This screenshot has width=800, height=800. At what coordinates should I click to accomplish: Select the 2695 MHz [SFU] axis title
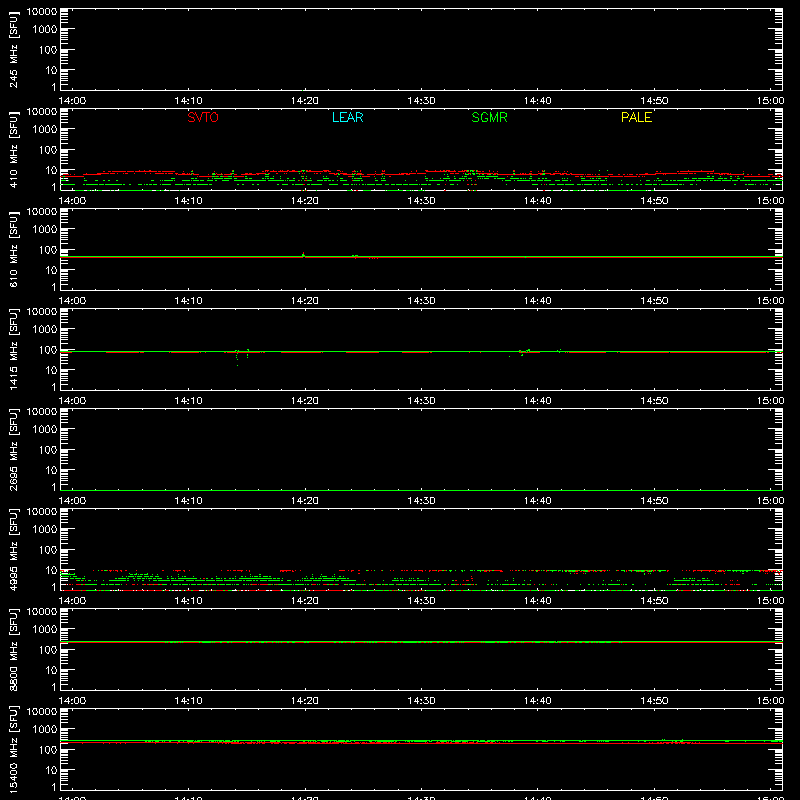14,450
